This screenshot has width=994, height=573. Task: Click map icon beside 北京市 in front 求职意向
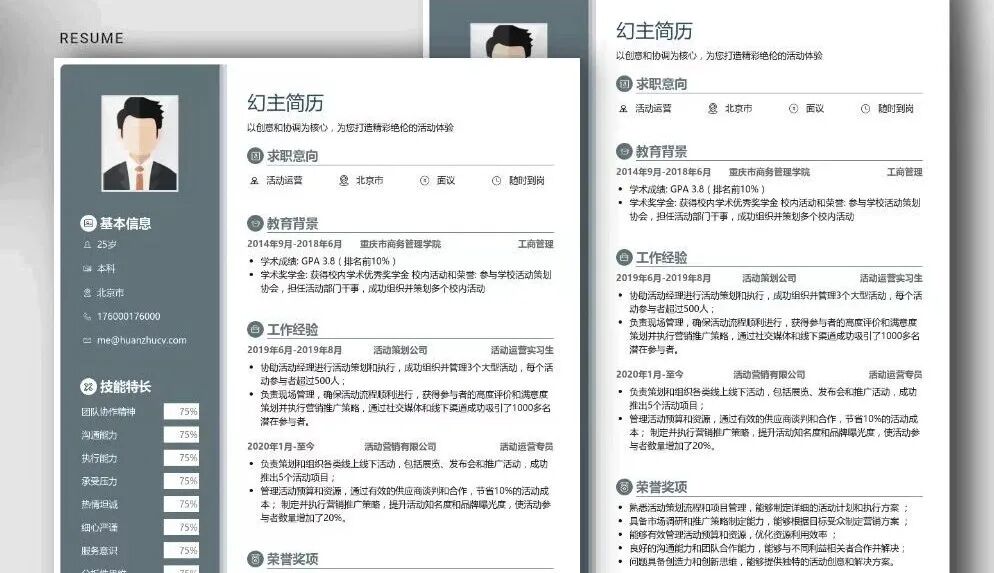344,181
